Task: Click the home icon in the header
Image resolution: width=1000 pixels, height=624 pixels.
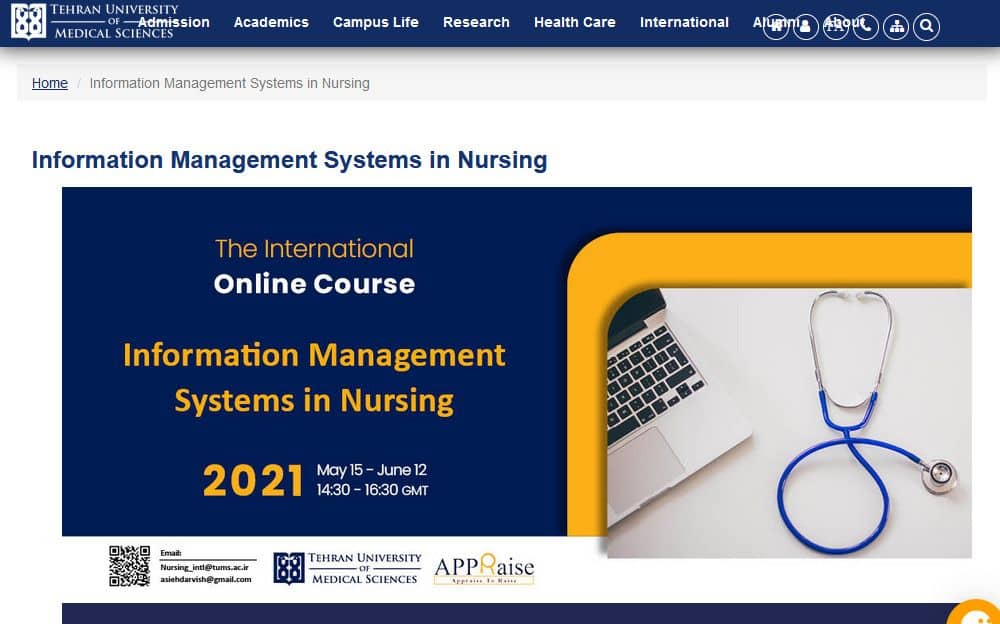Action: click(776, 27)
